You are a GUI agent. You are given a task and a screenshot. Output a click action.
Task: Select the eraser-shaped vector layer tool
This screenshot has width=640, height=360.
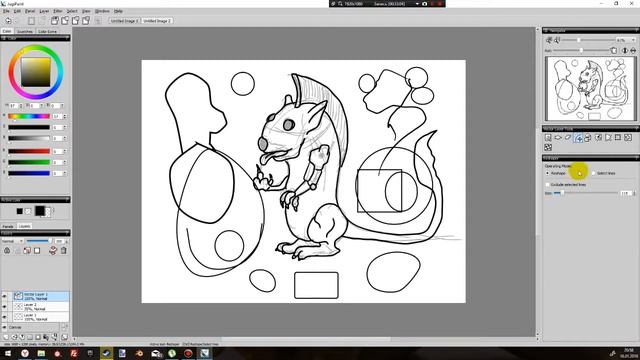click(x=568, y=138)
